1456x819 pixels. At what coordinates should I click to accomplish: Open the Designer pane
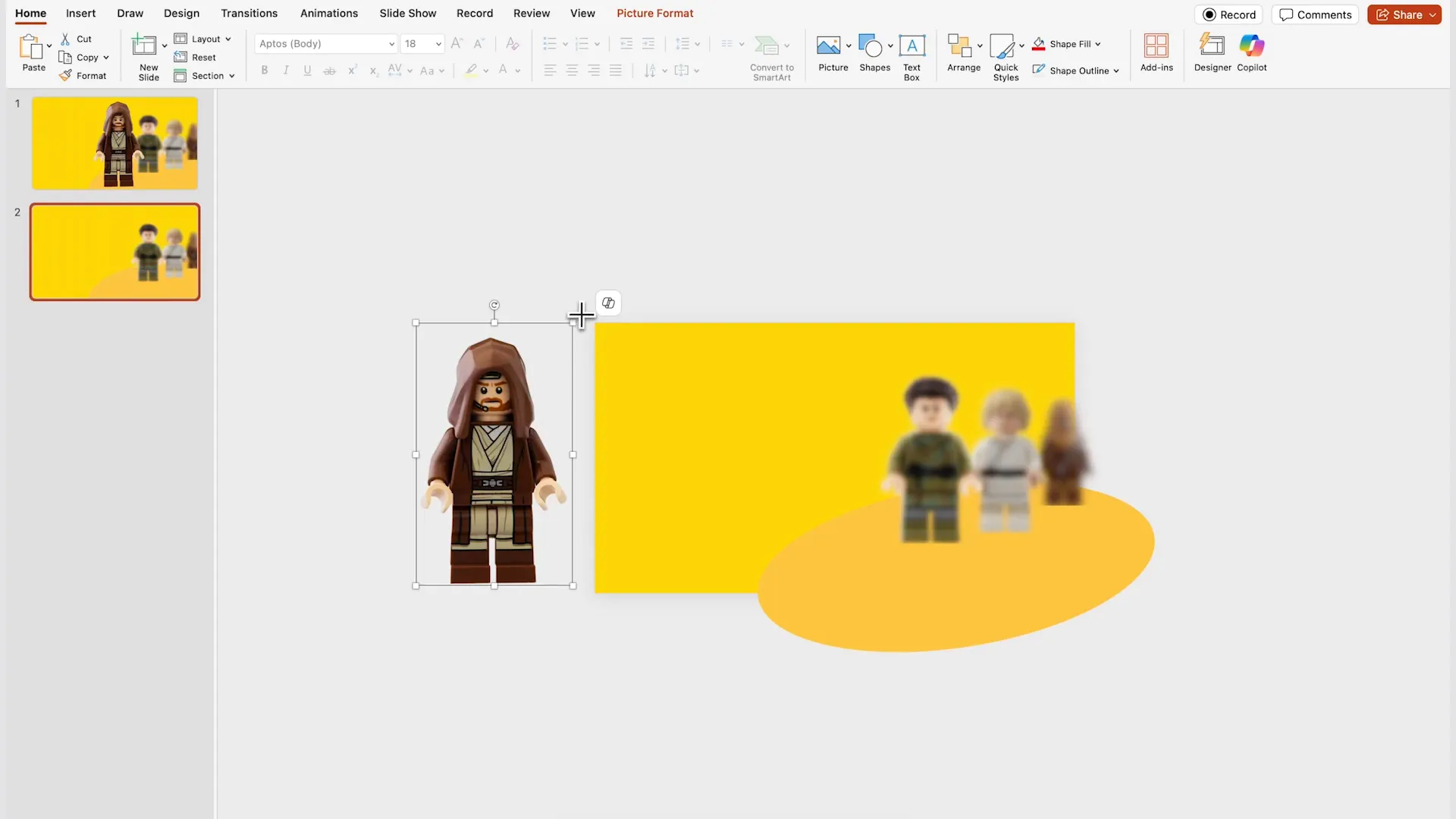tap(1213, 53)
